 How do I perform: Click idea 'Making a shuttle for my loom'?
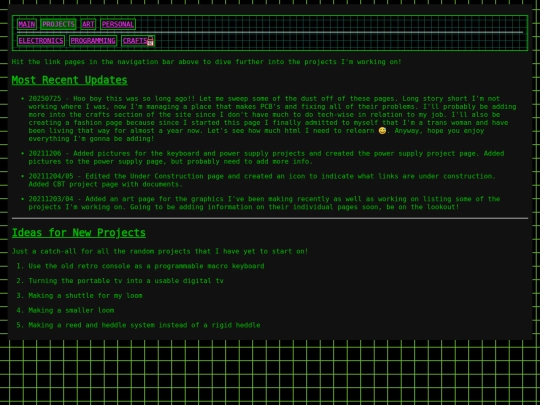click(85, 295)
